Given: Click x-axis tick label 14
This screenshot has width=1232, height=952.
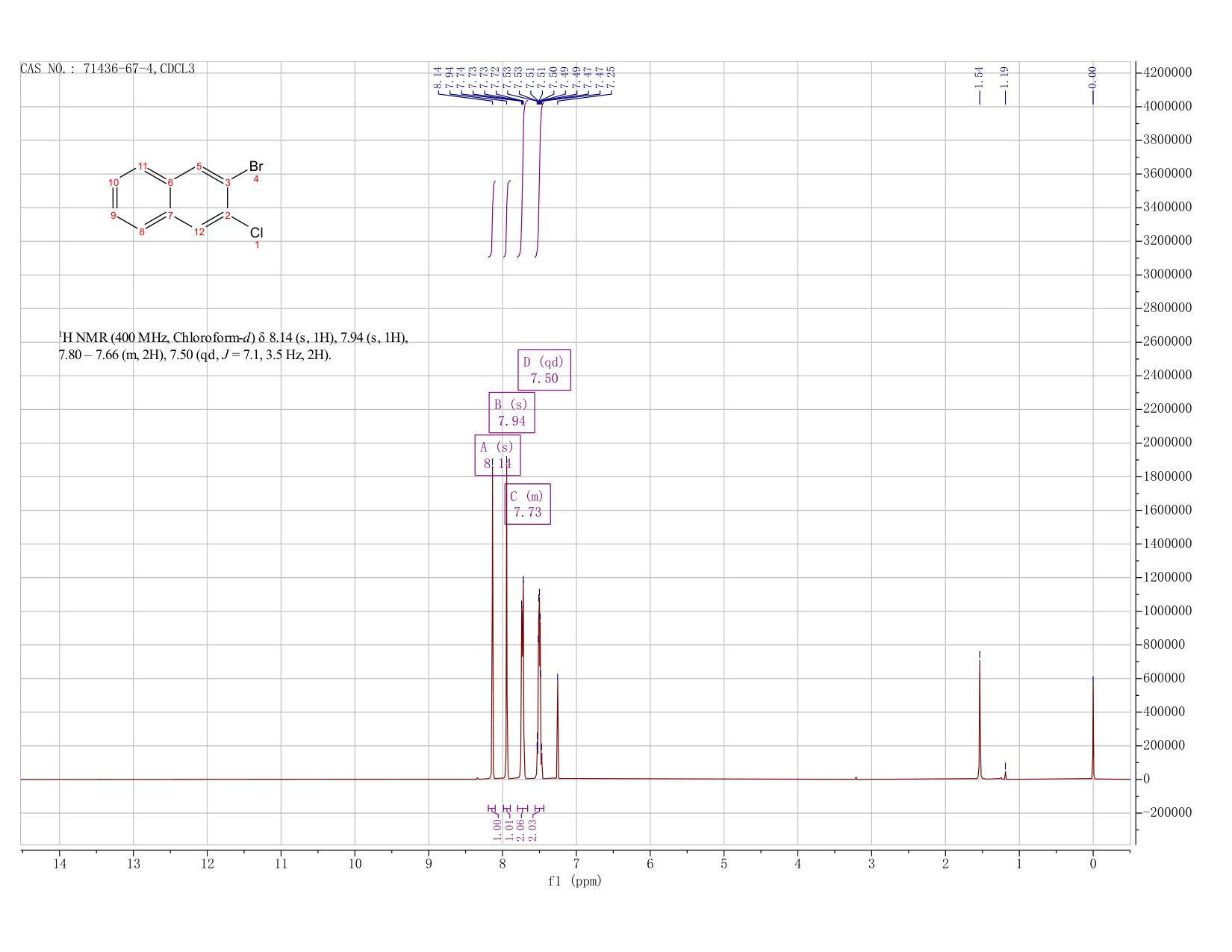Looking at the screenshot, I should tap(60, 864).
